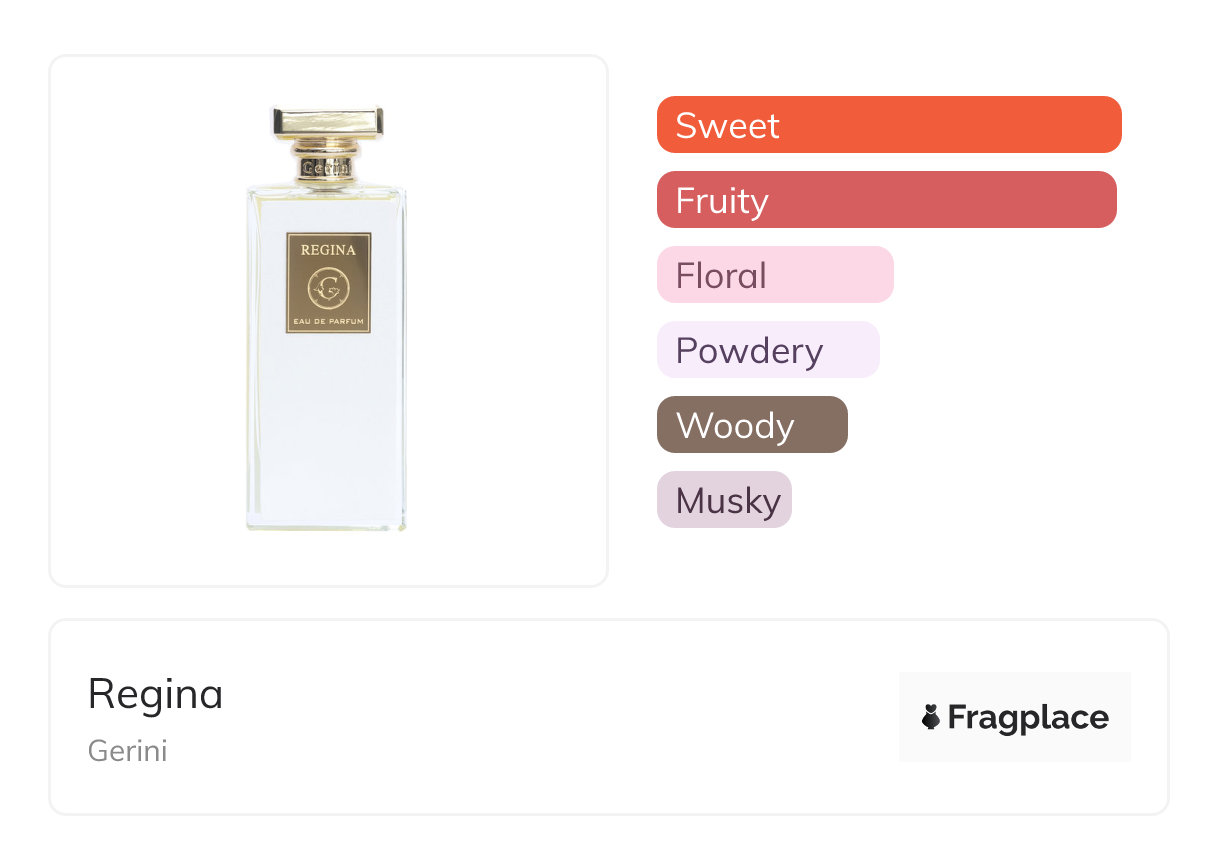Click EAU DE PARFUM text on bottle label
The image size is (1218, 864).
point(328,320)
